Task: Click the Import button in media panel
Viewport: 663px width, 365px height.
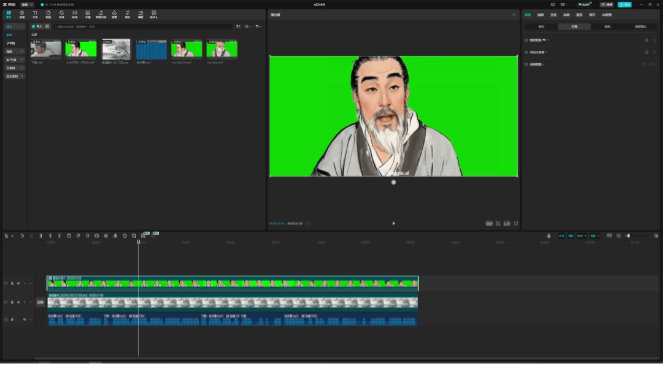Action: 40,26
